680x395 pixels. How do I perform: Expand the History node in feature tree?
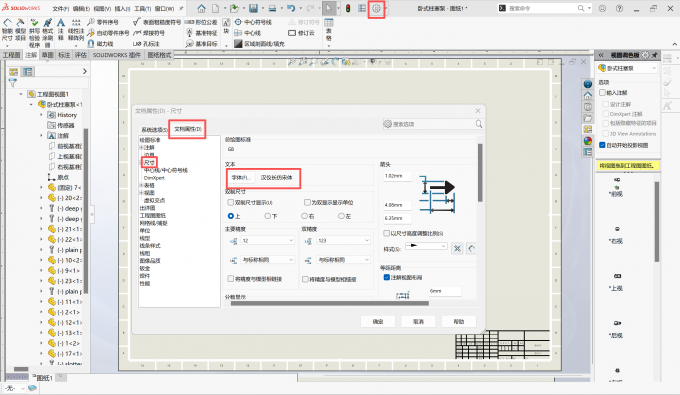click(42, 115)
